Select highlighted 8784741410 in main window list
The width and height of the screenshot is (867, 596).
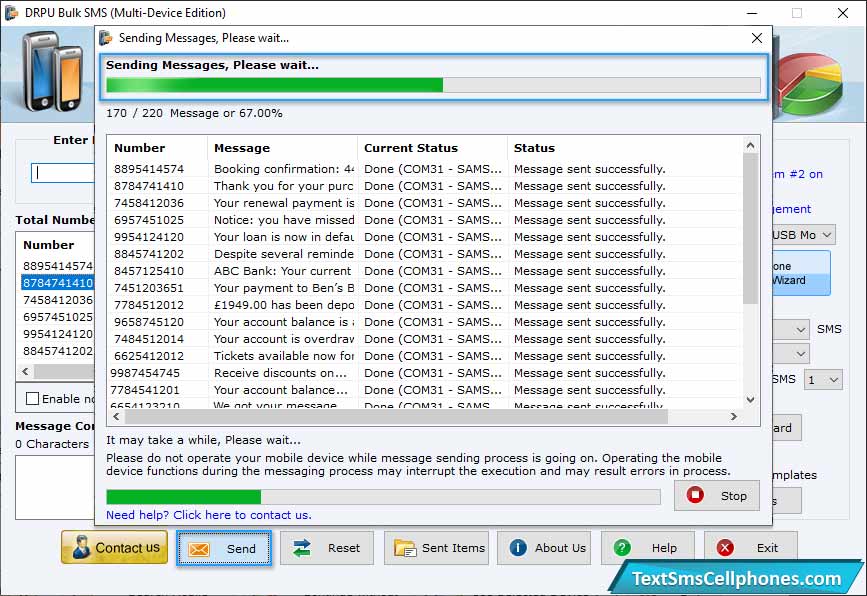[x=58, y=283]
